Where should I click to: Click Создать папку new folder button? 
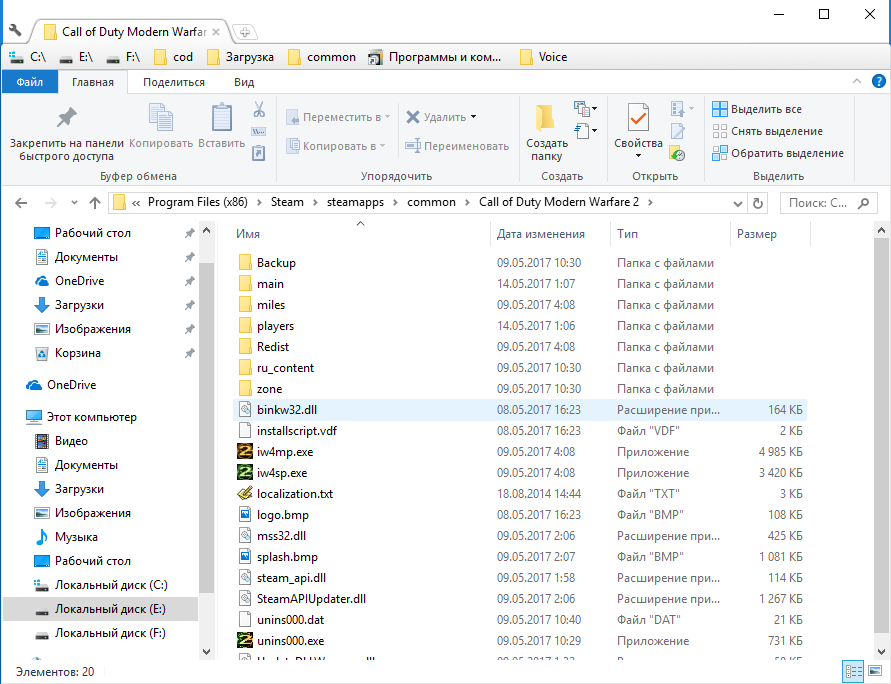(x=547, y=132)
